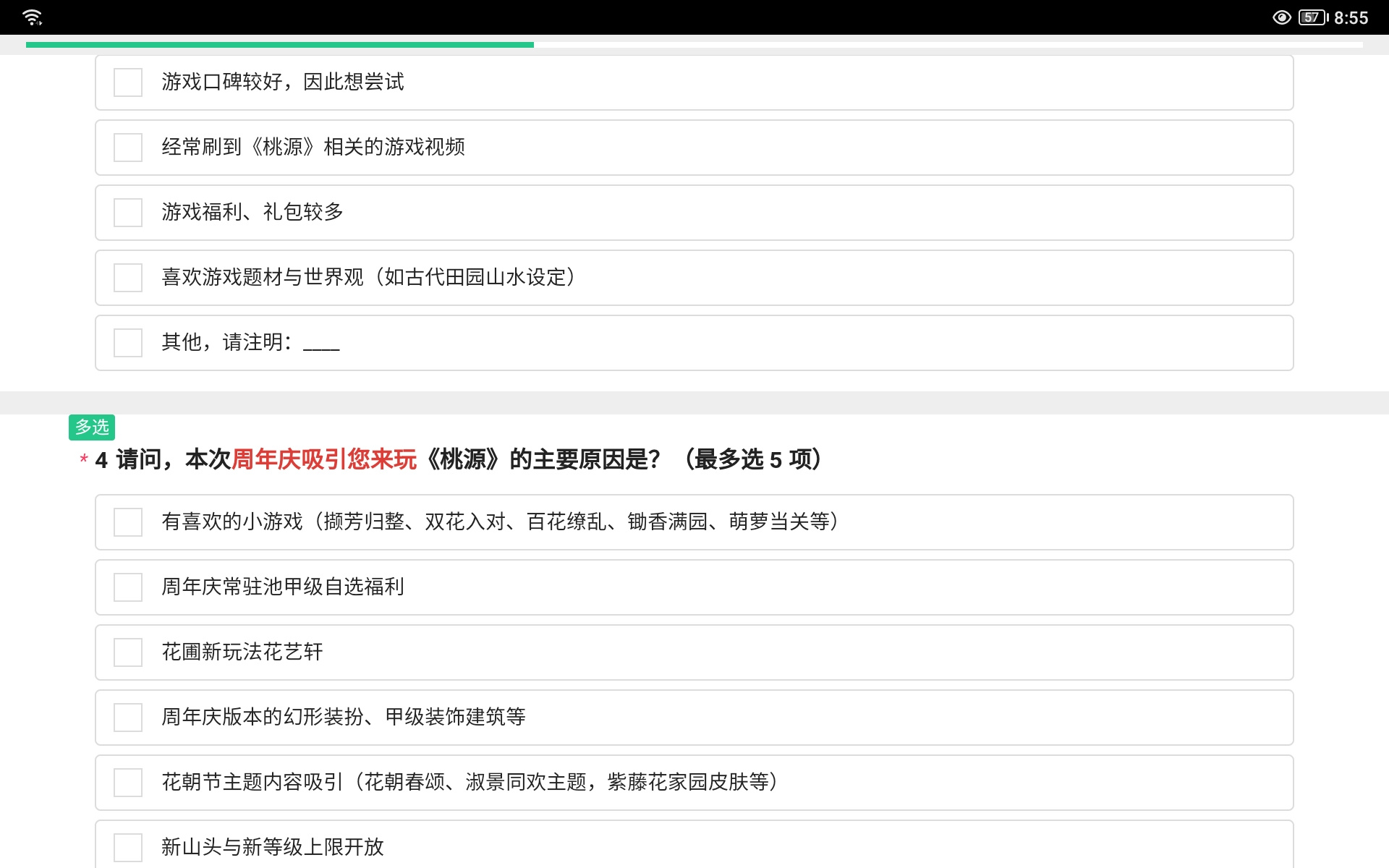Screen dimensions: 1389x868
Task: Check the 喜欢游戏题材与世界观 checkbox
Action: (128, 278)
